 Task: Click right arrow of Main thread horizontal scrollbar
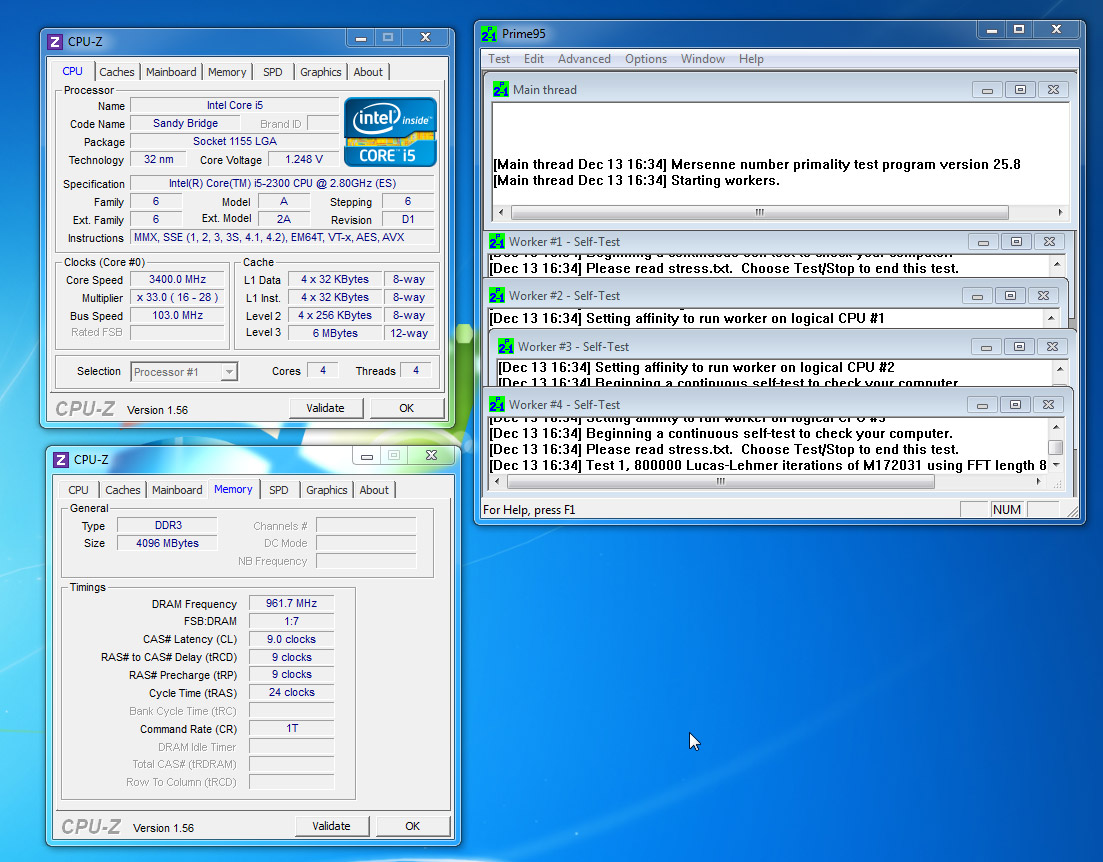(x=1060, y=212)
